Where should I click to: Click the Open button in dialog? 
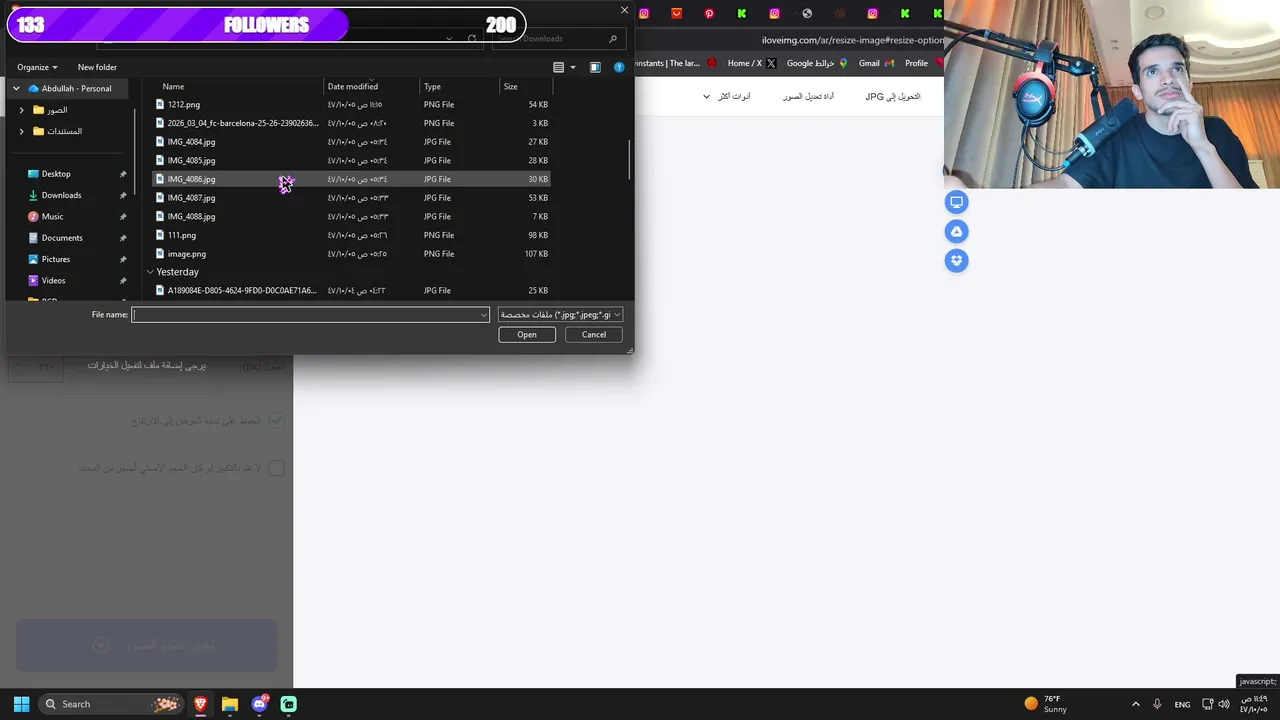[527, 335]
